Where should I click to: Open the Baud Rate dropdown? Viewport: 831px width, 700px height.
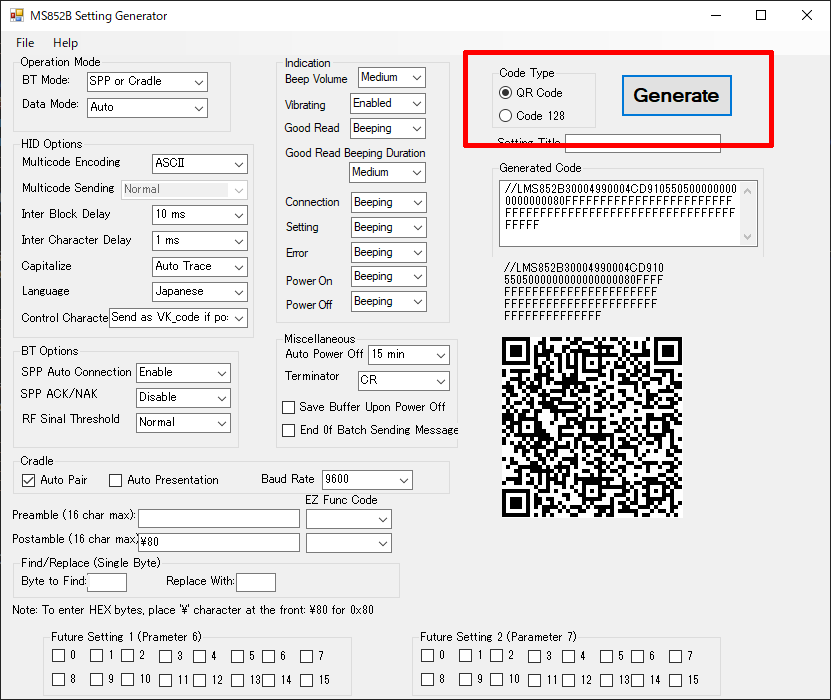(x=367, y=480)
